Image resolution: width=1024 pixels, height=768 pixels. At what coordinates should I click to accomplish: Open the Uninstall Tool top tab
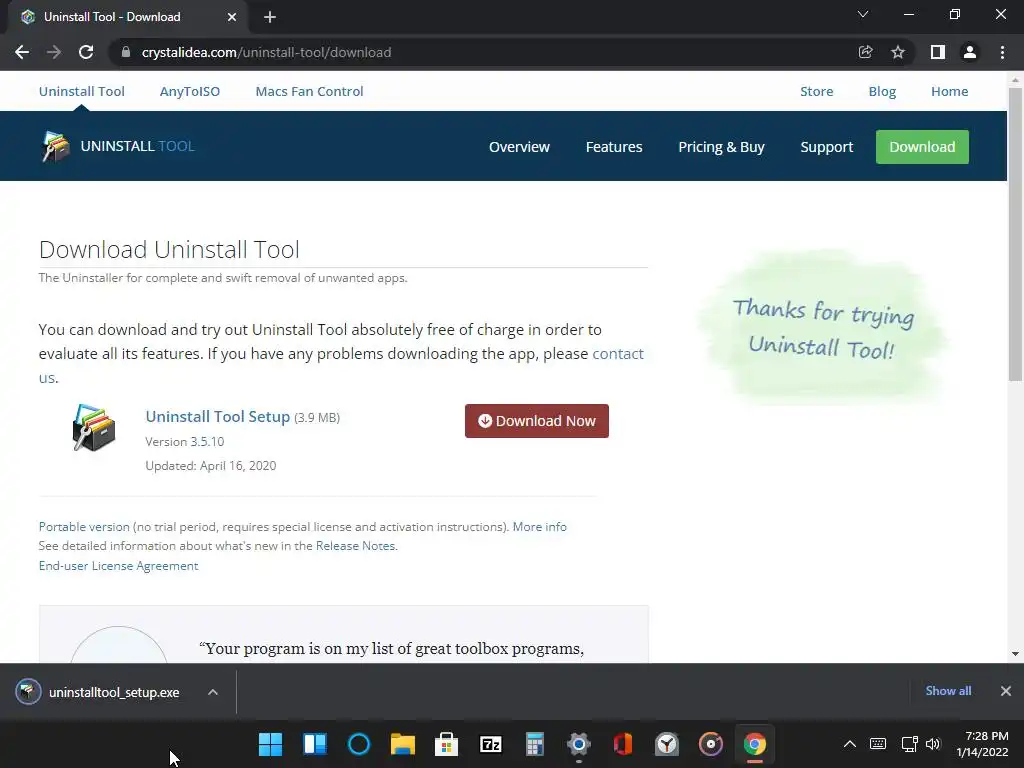click(82, 91)
